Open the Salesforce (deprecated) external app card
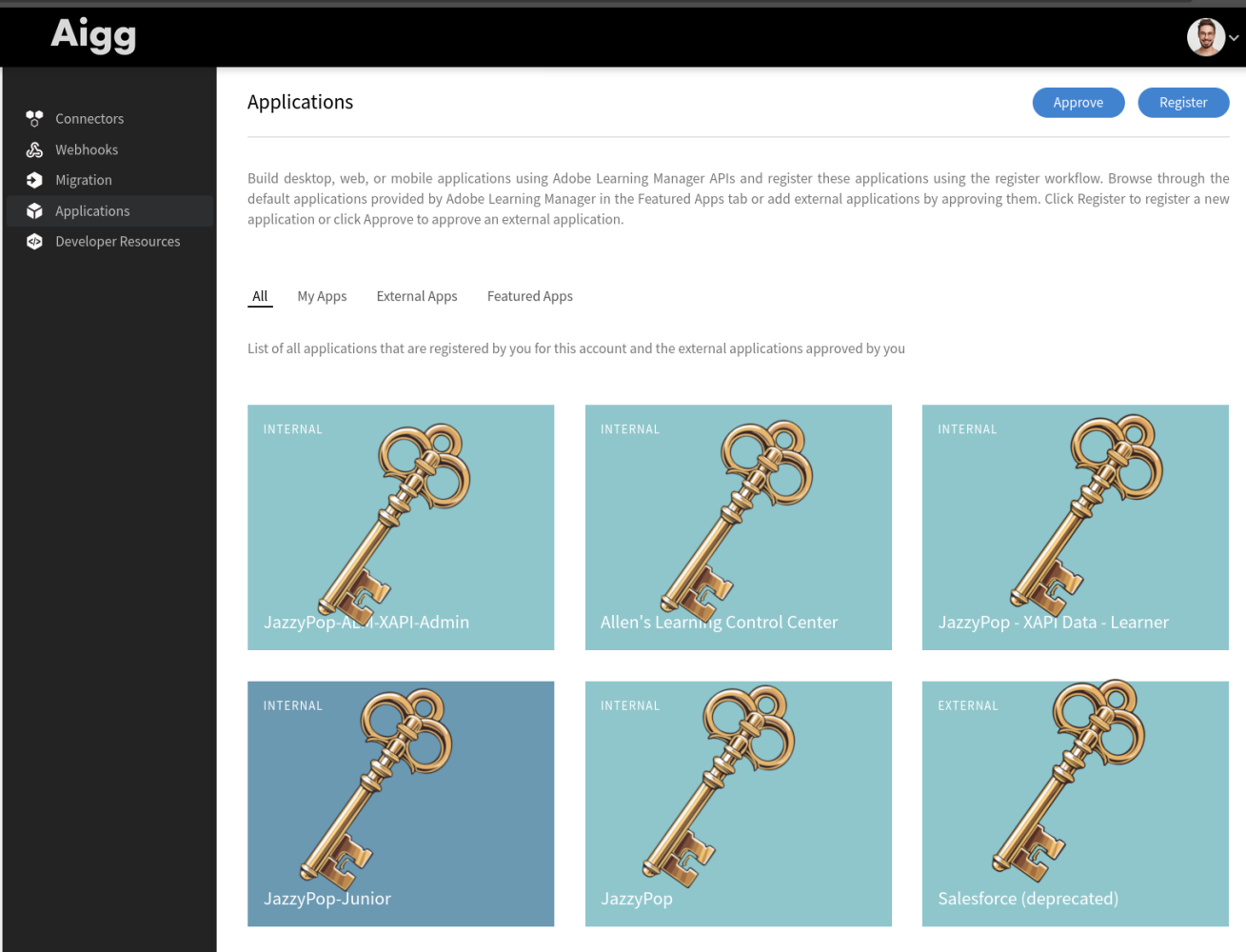 point(1075,803)
